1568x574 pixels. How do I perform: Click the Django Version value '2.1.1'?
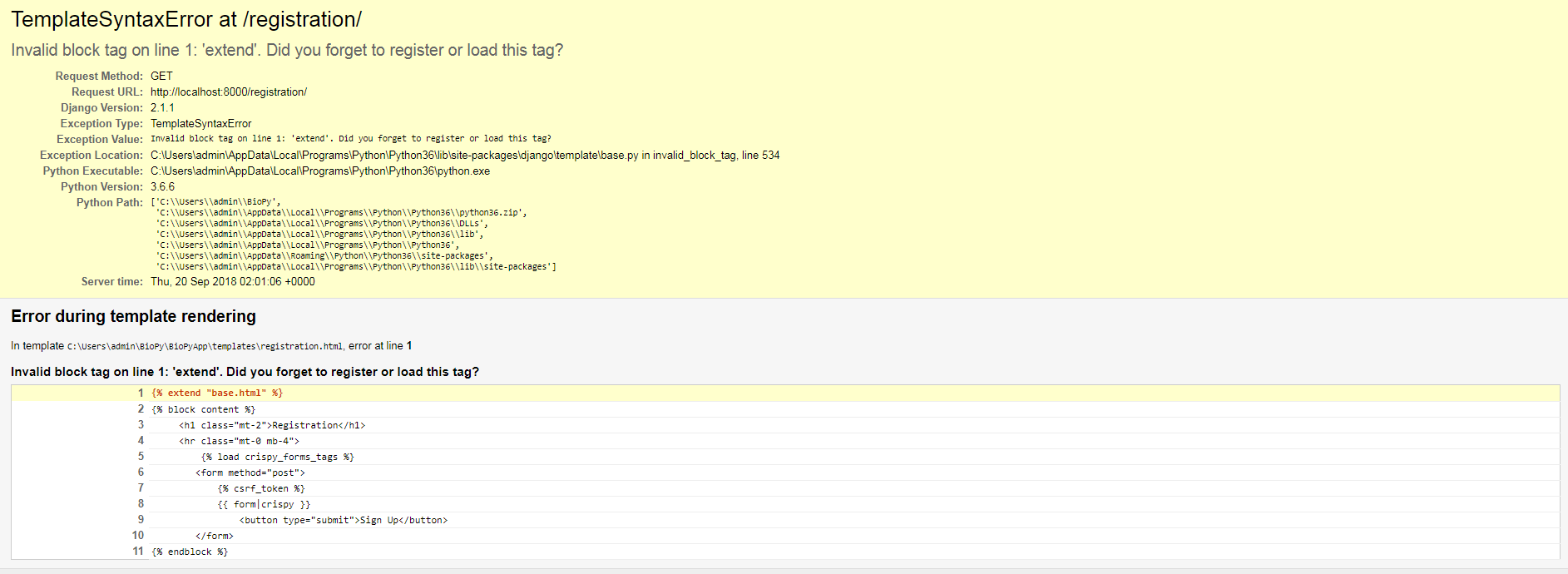162,107
